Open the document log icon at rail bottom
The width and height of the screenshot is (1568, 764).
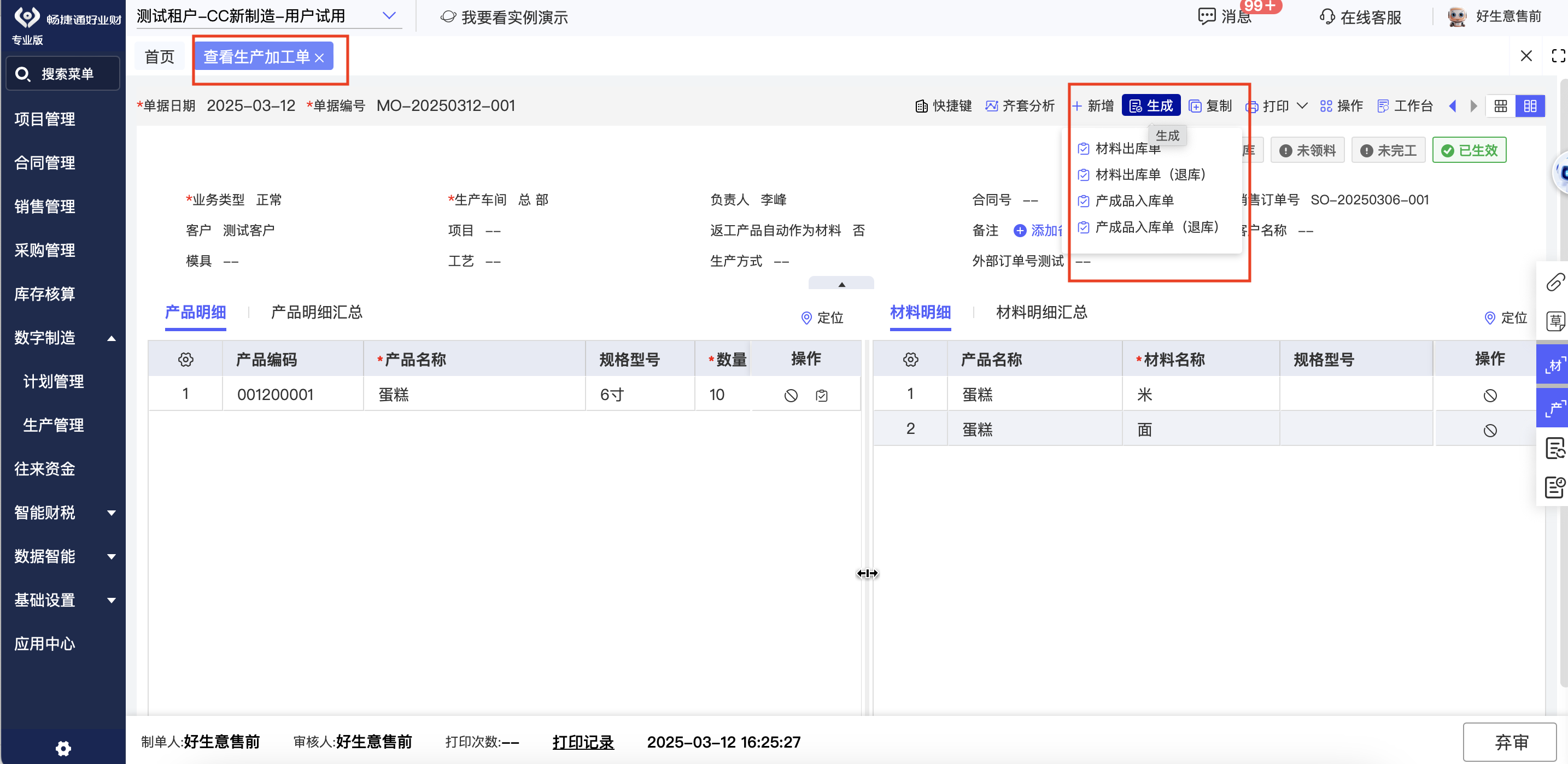pos(1555,487)
